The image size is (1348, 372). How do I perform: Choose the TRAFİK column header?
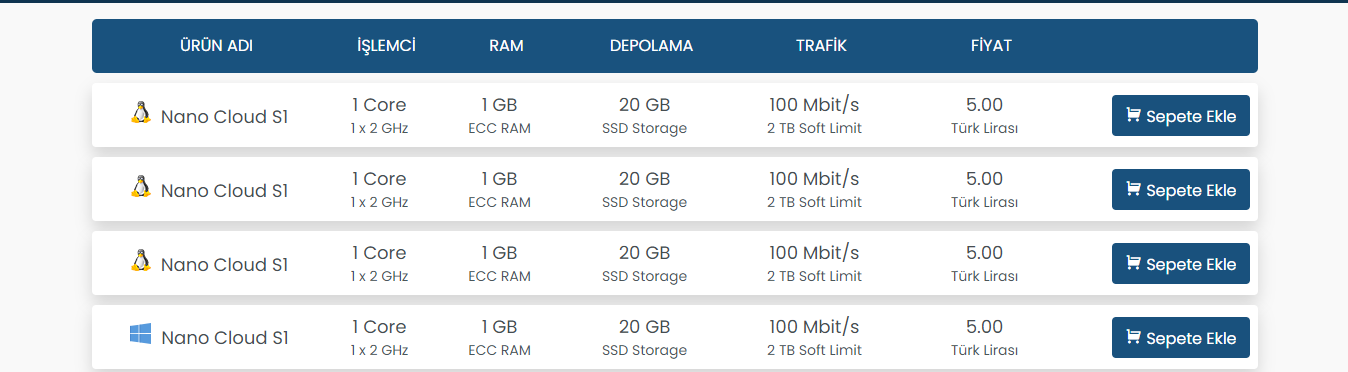821,46
